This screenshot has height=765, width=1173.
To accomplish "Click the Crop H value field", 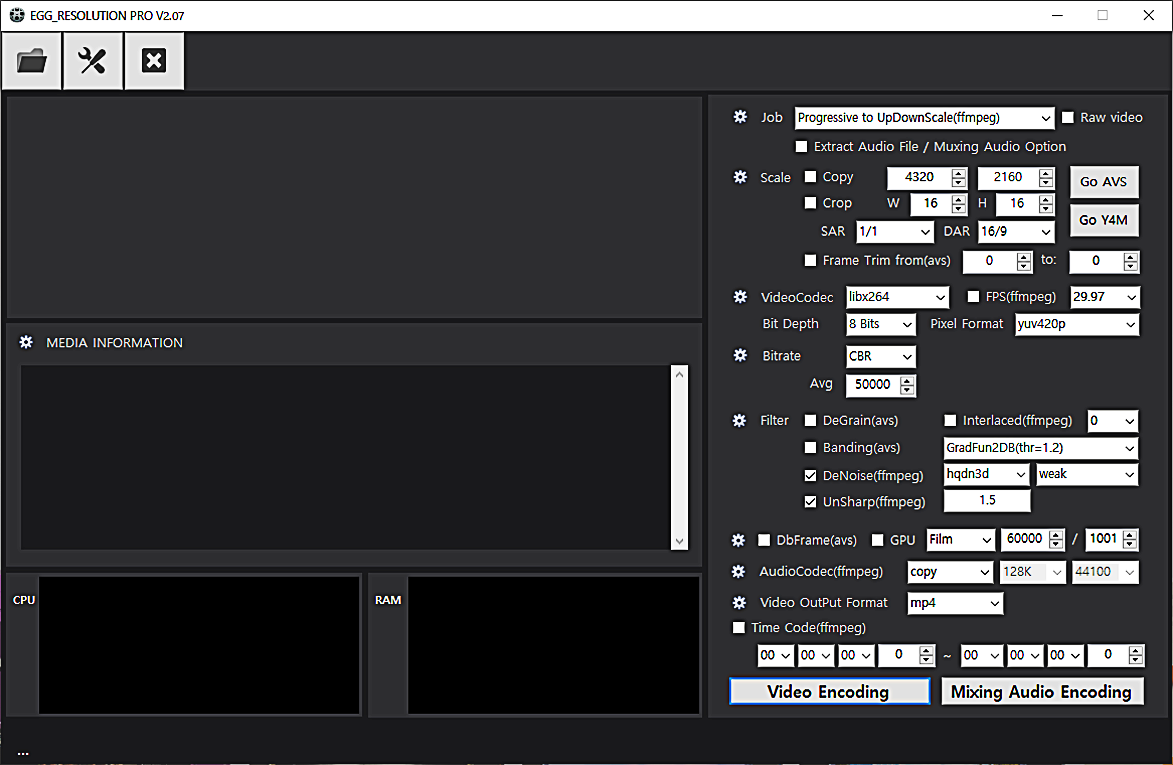I will [x=1017, y=203].
